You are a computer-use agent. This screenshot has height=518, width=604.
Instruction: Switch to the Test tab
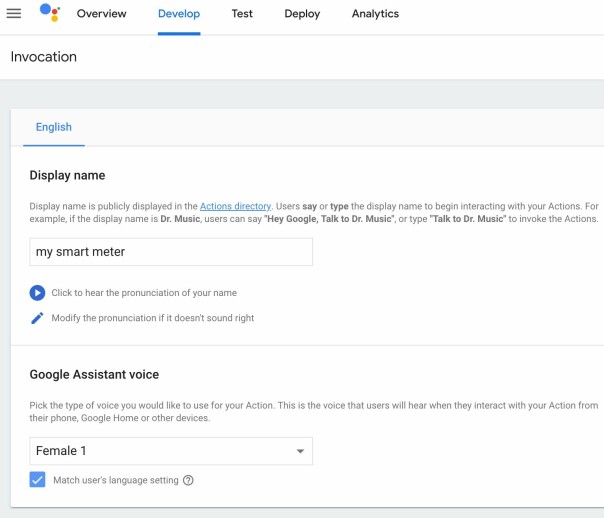[x=242, y=14]
